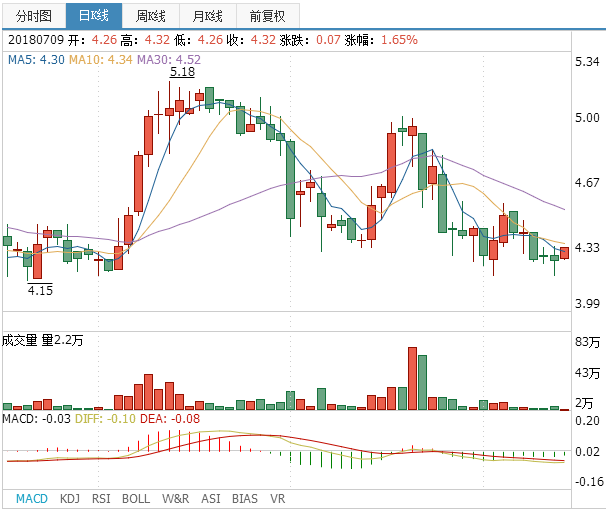Click the 5.18 high price label
Image resolution: width=606 pixels, height=510 pixels.
tap(182, 72)
